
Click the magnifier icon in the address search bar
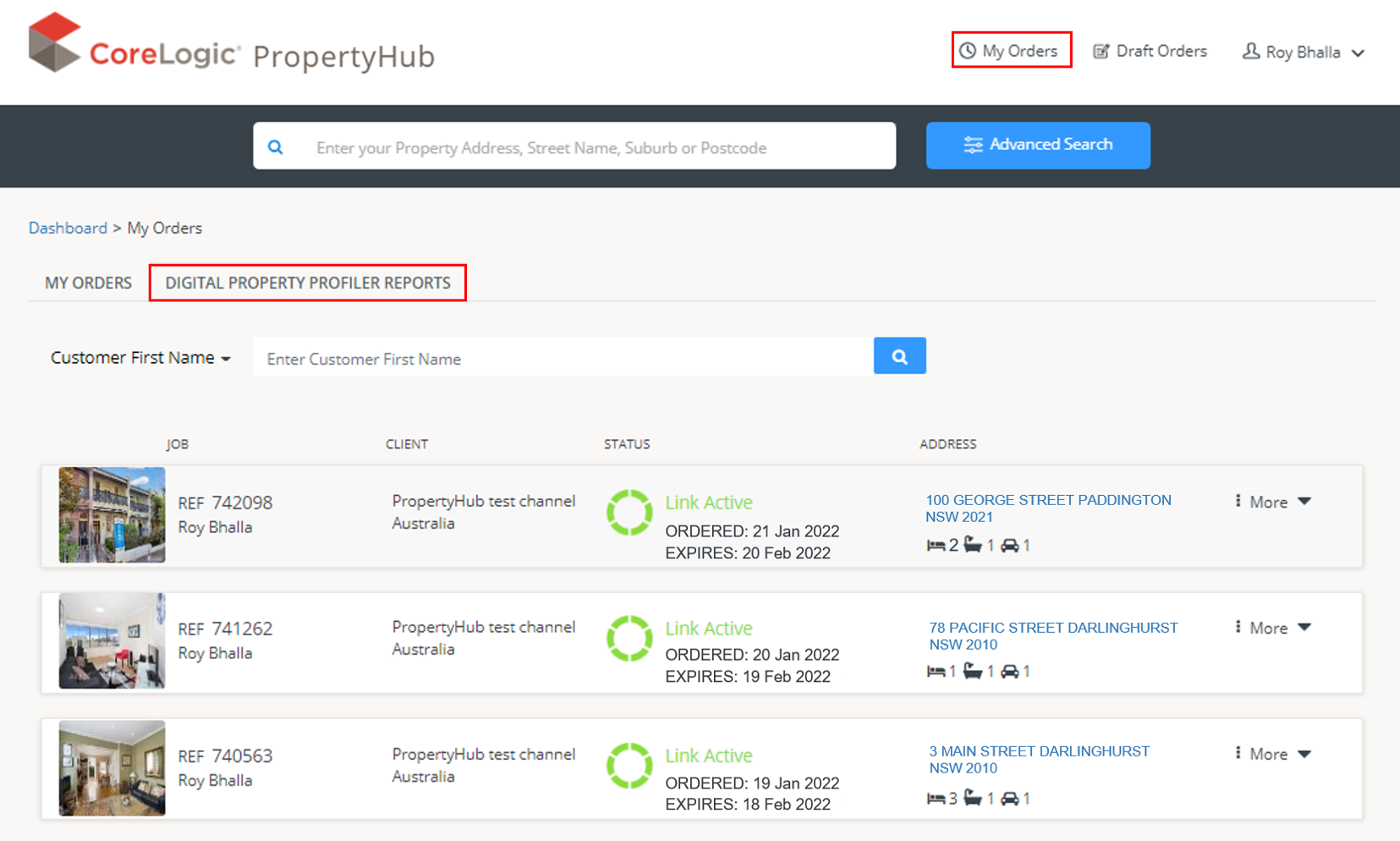coord(276,147)
